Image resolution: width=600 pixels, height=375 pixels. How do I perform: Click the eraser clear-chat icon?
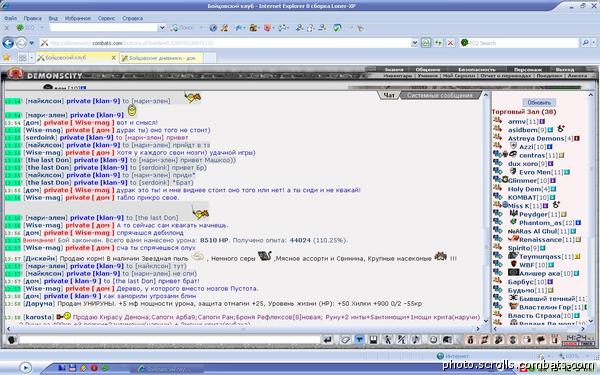[x=345, y=339]
